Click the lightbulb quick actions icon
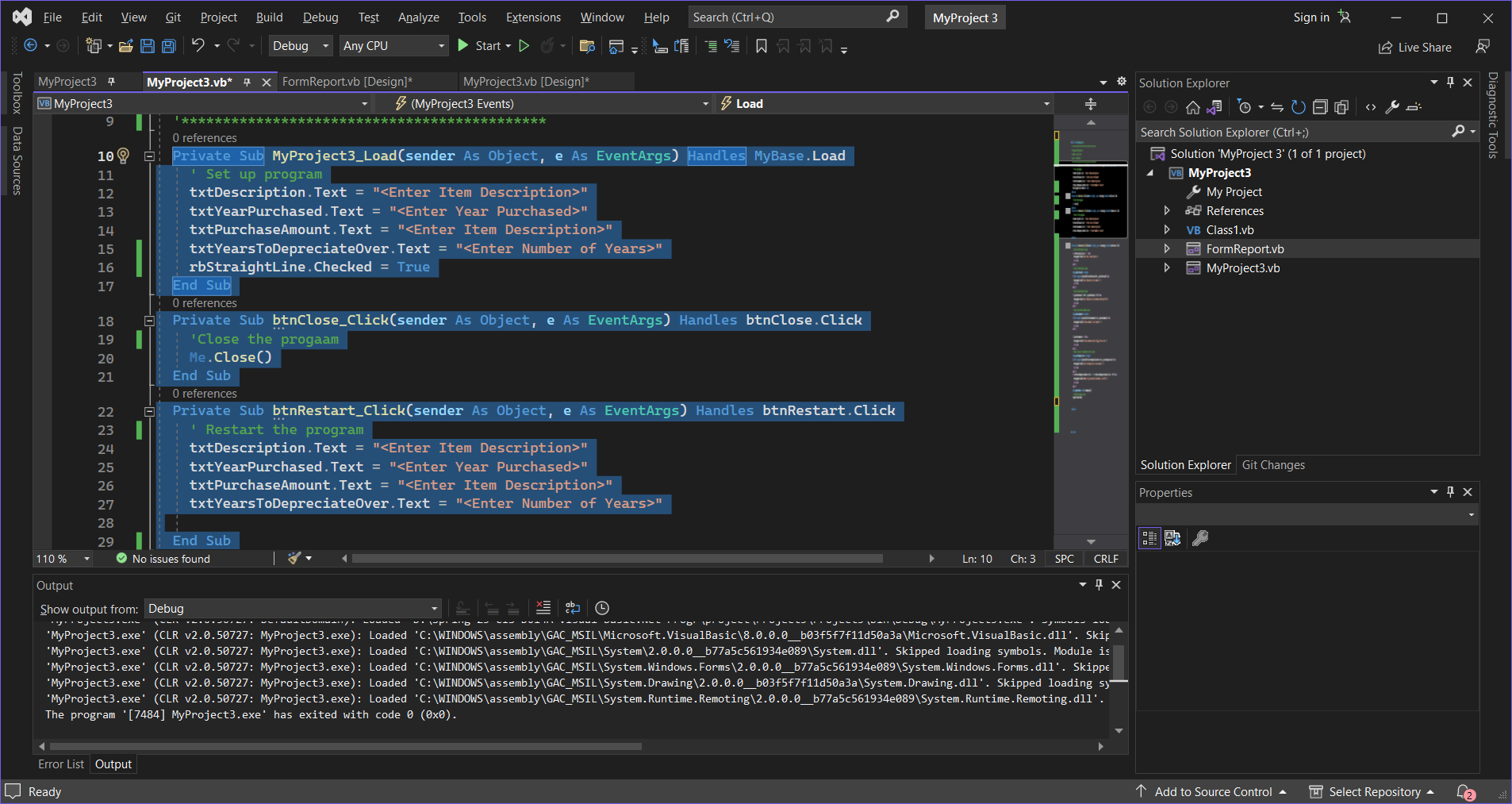This screenshot has width=1512, height=804. coord(124,156)
